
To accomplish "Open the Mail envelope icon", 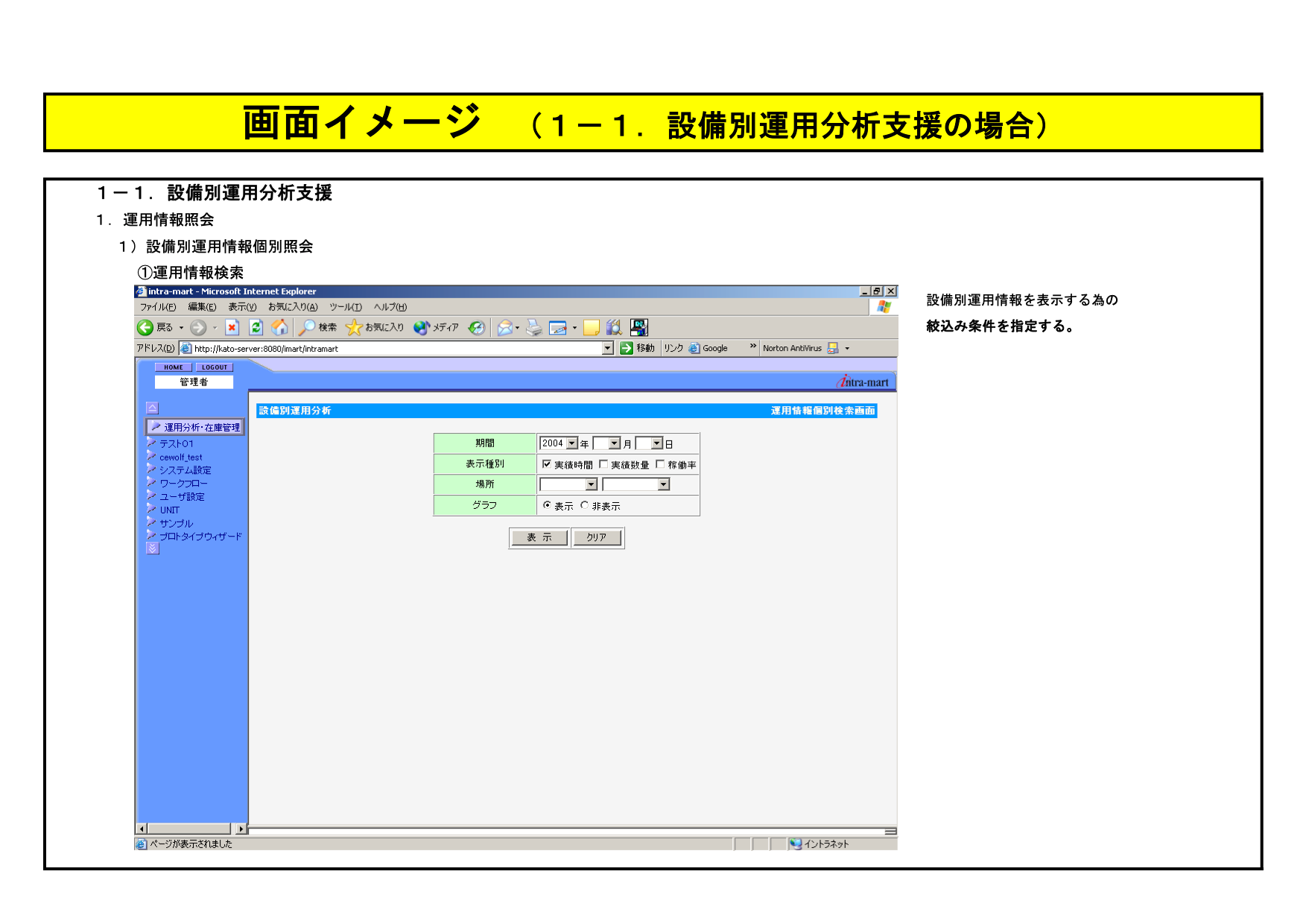I will click(x=505, y=328).
